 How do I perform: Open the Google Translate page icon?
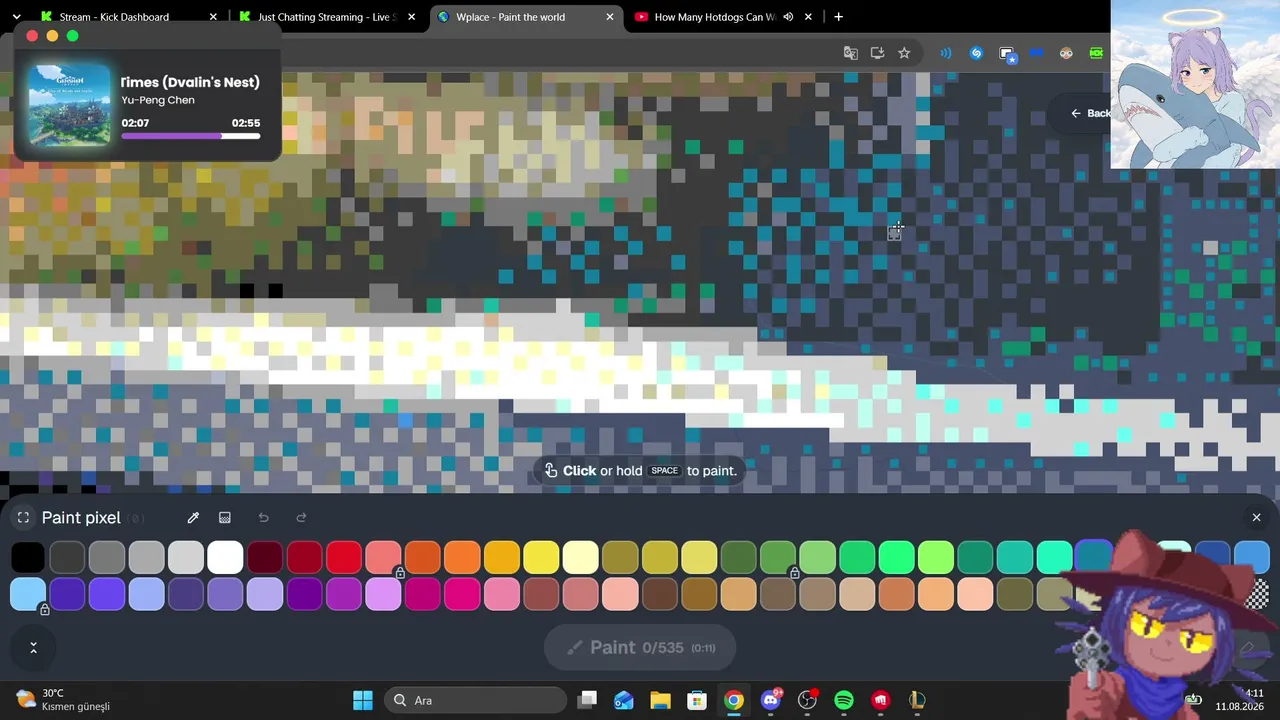[850, 53]
